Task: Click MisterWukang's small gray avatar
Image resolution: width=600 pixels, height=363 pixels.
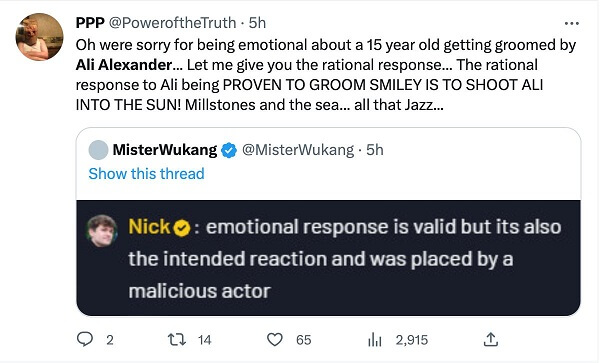Action: [x=98, y=150]
